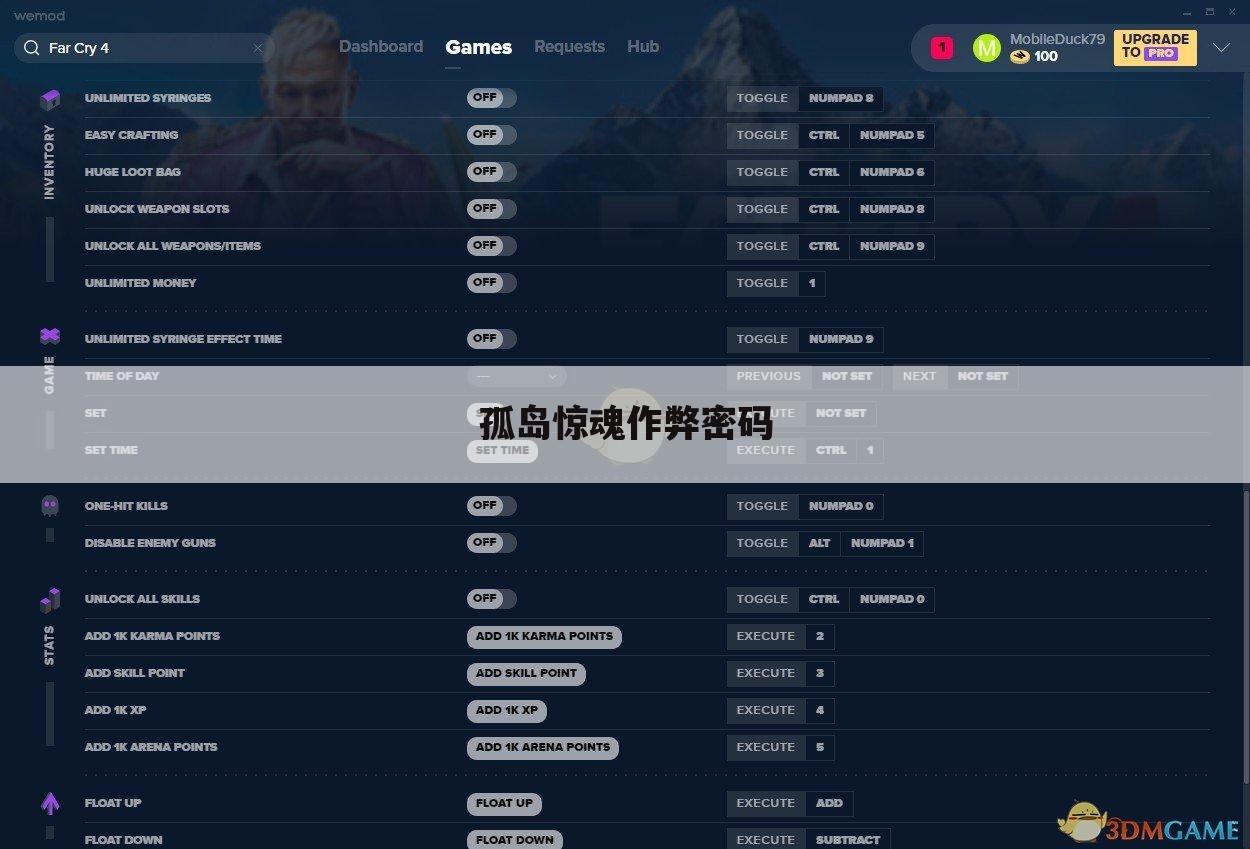This screenshot has width=1250, height=849.
Task: Change Add 1K Karma Points hotkey 2
Action: point(820,636)
